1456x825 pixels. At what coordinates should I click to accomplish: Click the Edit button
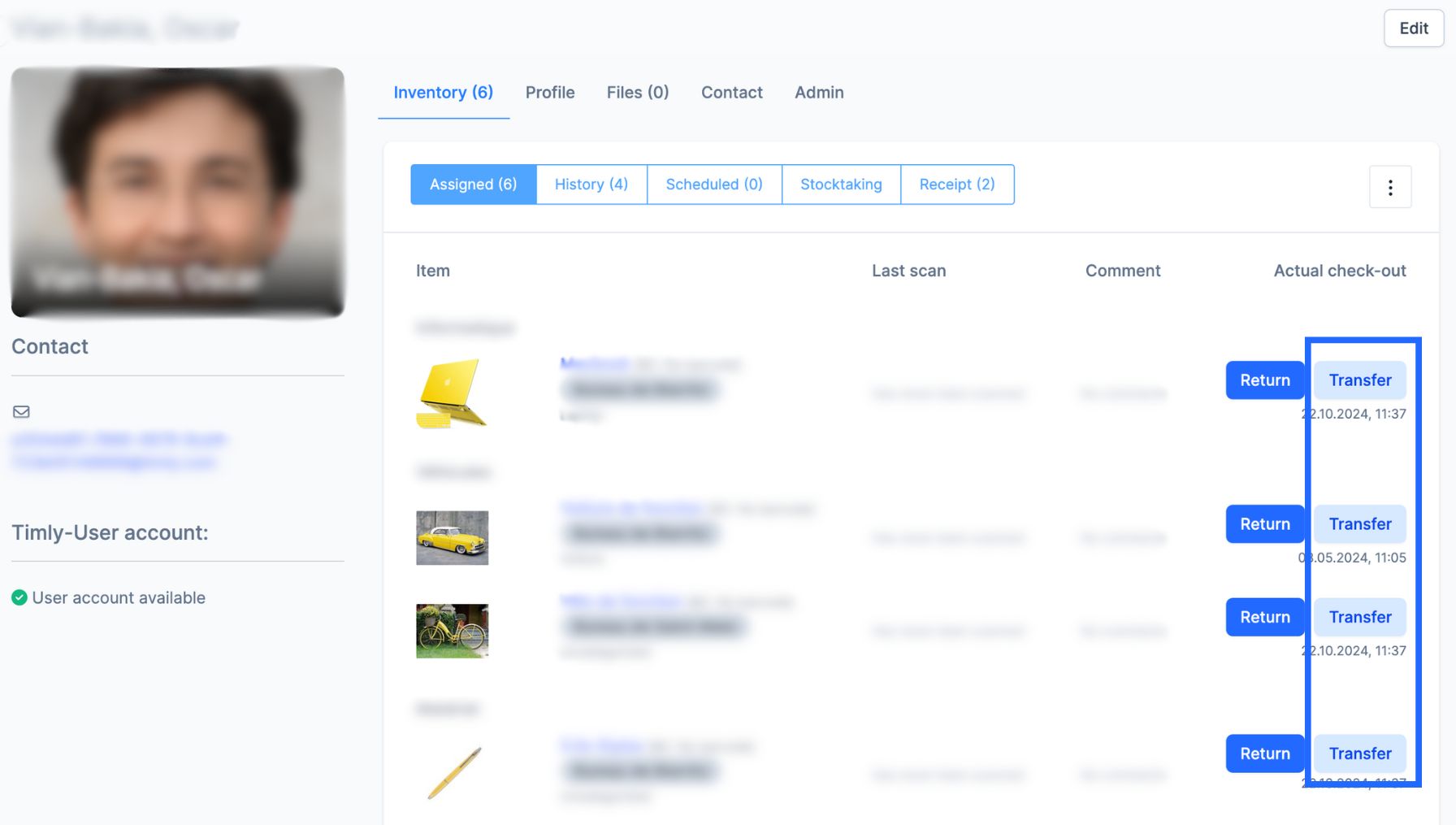click(1414, 28)
